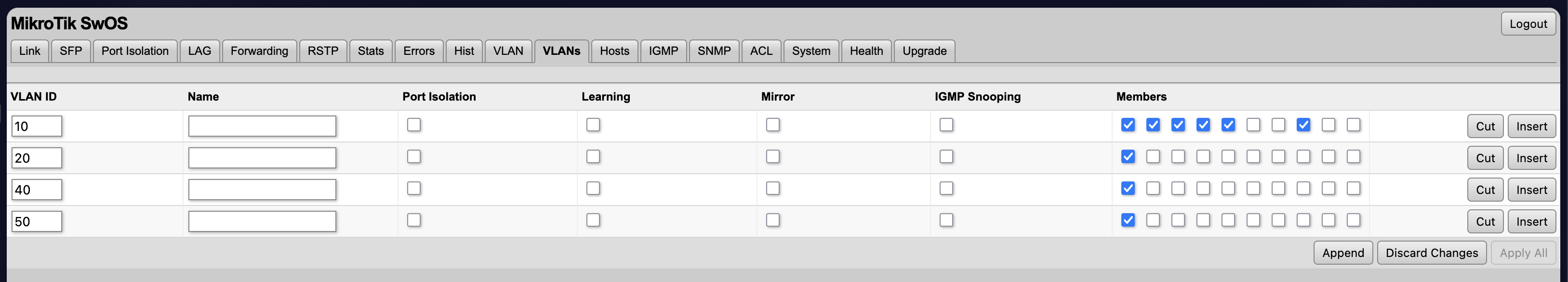
Task: Open the Health tab
Action: [866, 51]
